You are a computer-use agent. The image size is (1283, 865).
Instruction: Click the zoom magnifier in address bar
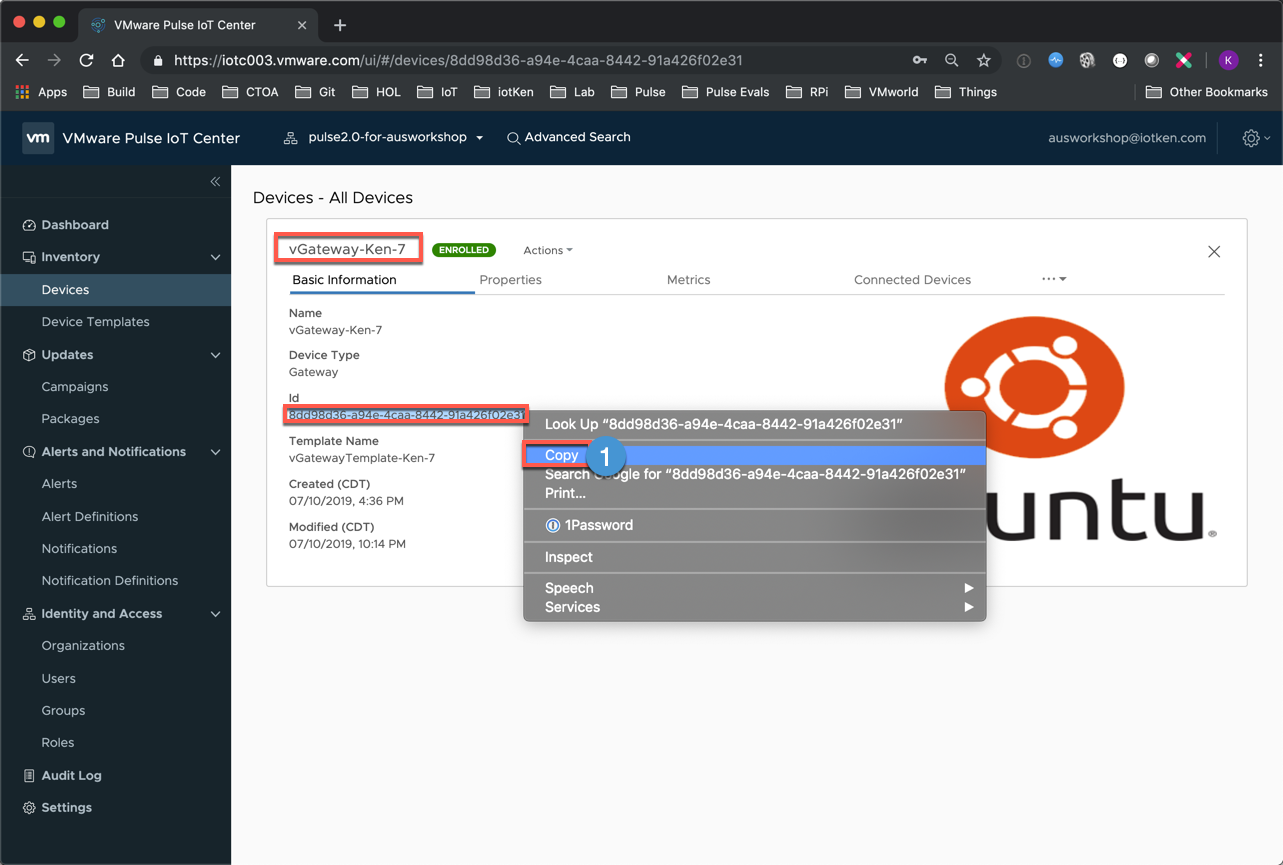[x=952, y=60]
